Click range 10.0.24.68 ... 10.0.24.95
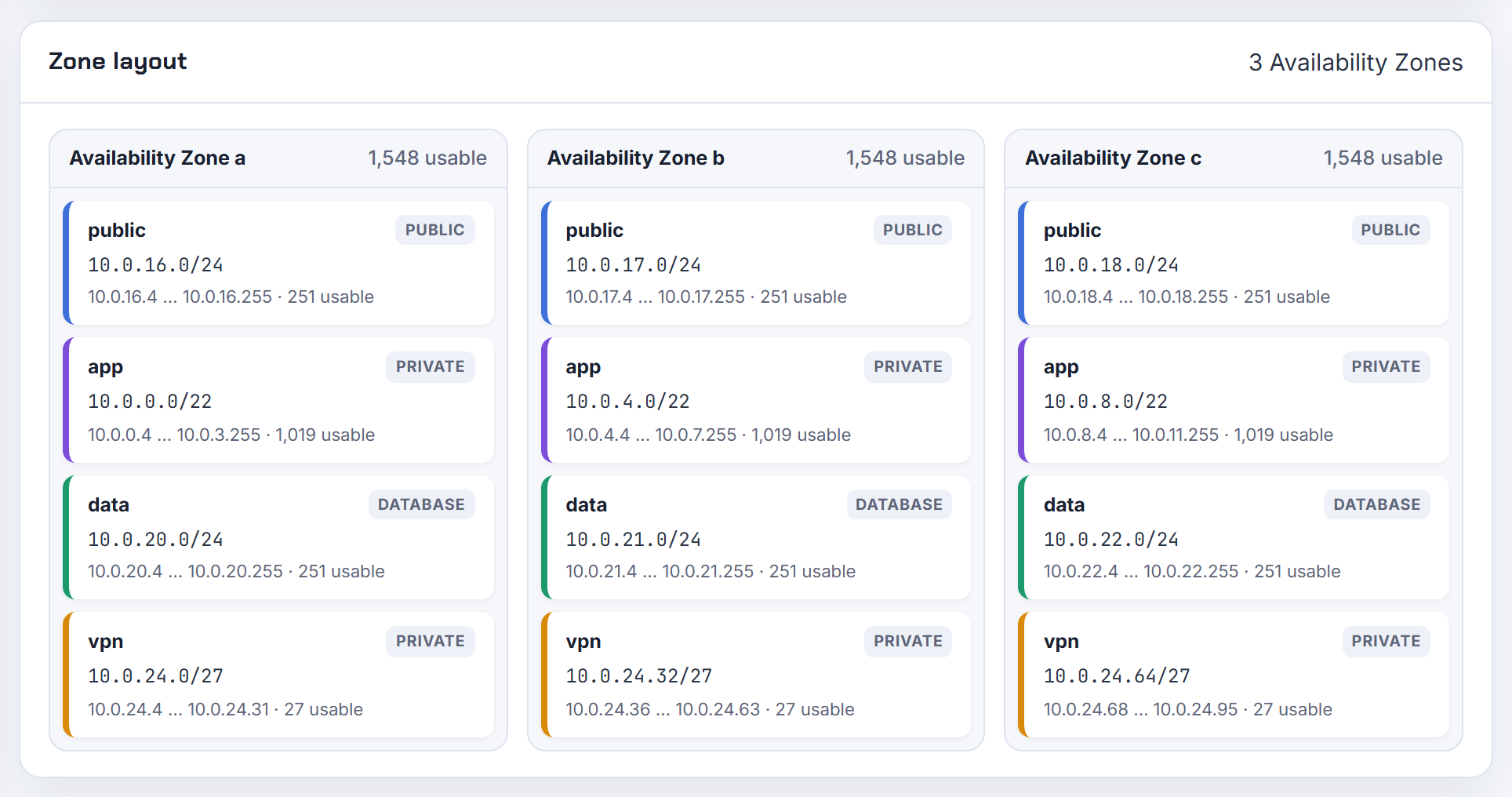This screenshot has height=797, width=1512. (x=1140, y=709)
